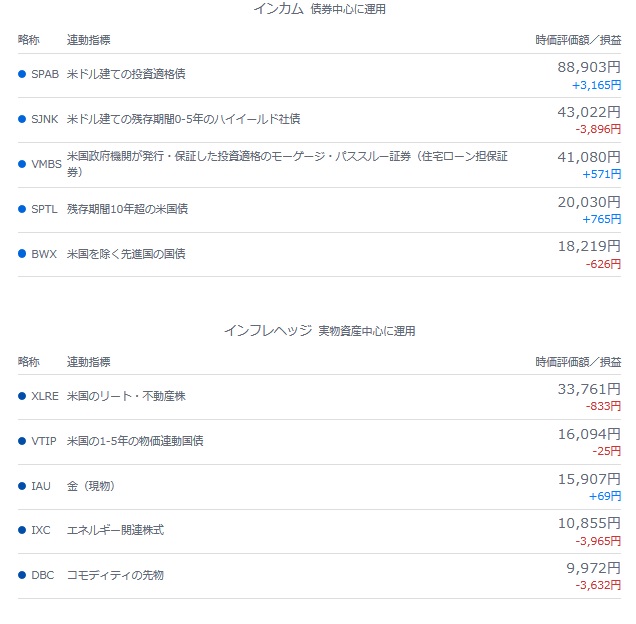Click the blue dot beside VMBS

pyautogui.click(x=22, y=164)
